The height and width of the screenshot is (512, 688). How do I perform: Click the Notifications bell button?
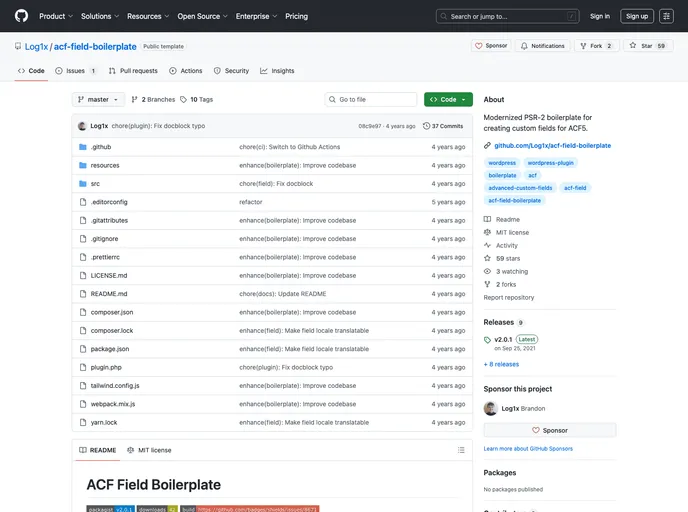pos(543,46)
